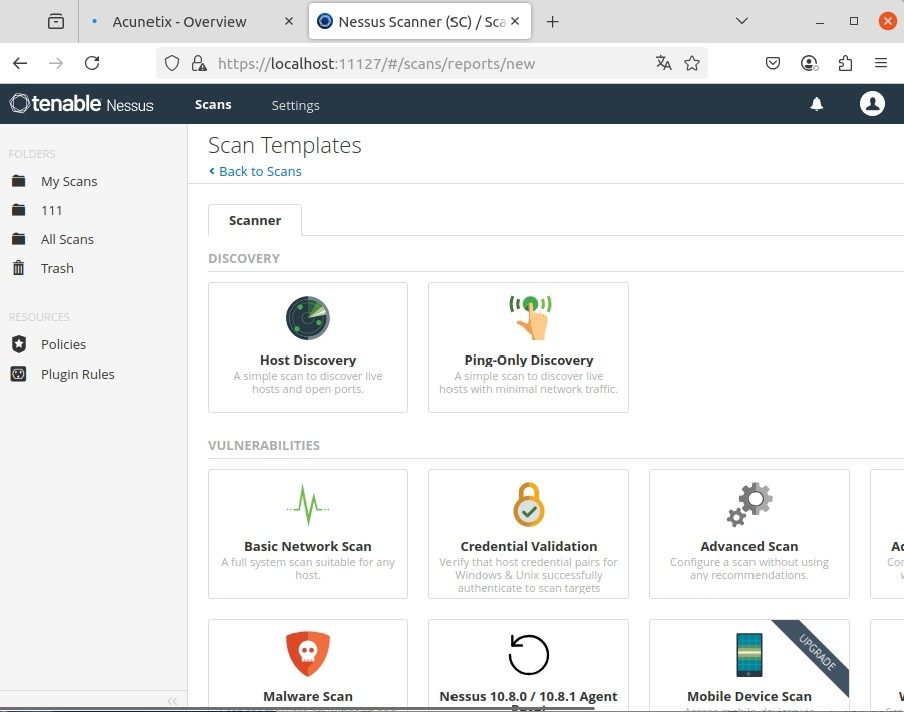The width and height of the screenshot is (904, 712).
Task: Pick the Basic Network Scan pulse icon
Action: click(x=307, y=505)
